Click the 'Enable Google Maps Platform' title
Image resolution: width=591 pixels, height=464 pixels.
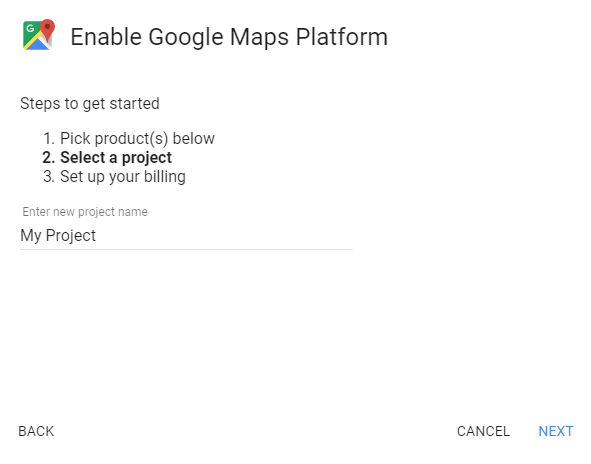pyautogui.click(x=229, y=37)
